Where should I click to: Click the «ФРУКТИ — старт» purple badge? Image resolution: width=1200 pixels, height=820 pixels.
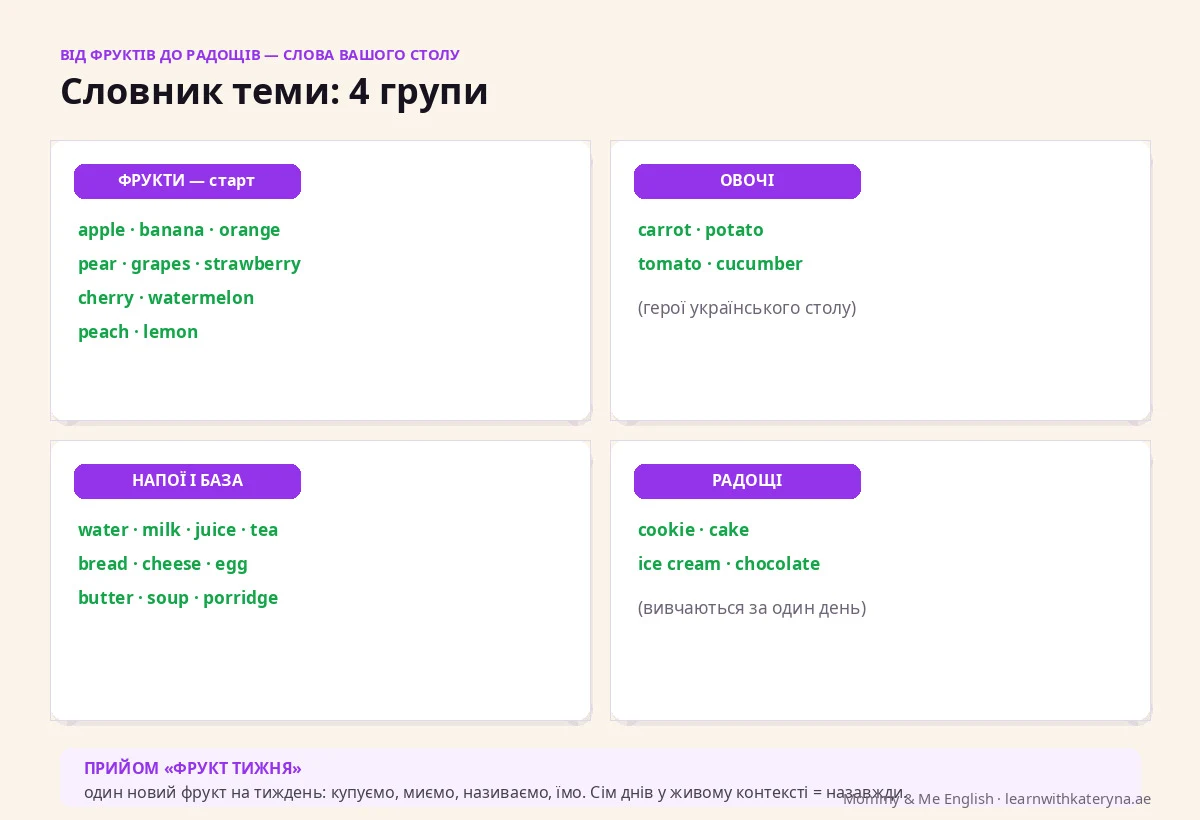coord(187,181)
